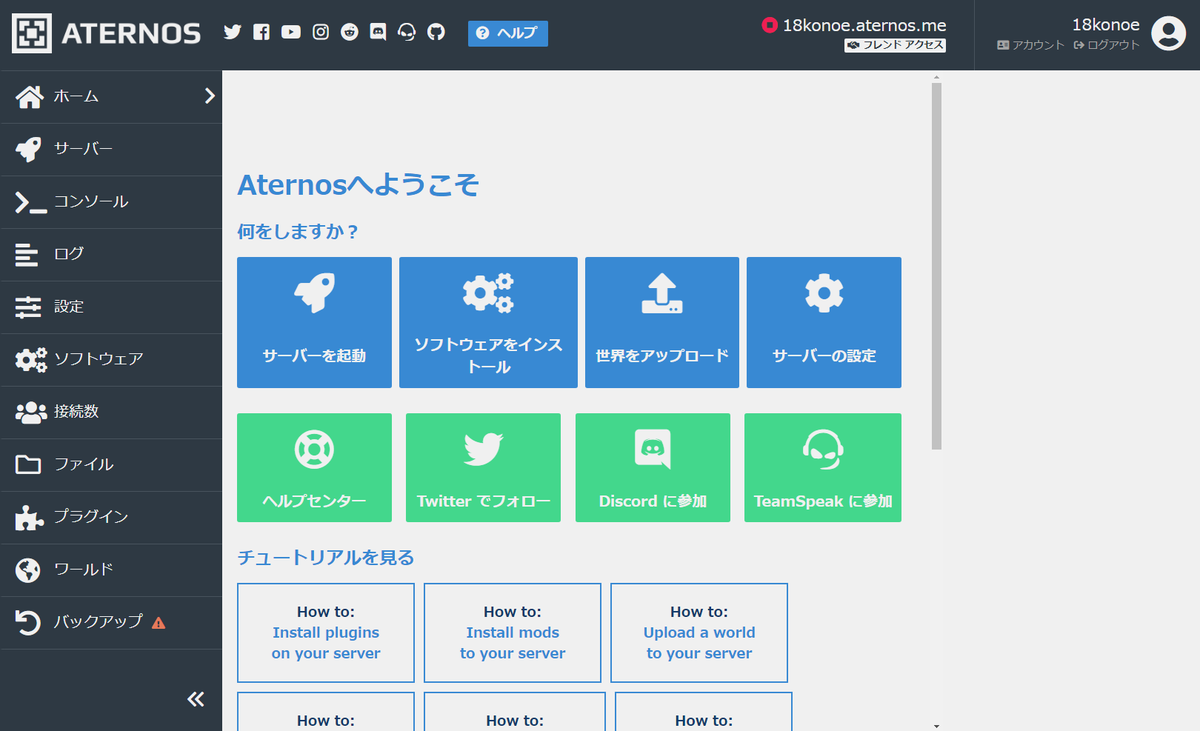
Task: Click the フレンド アクセス badge
Action: click(x=895, y=45)
